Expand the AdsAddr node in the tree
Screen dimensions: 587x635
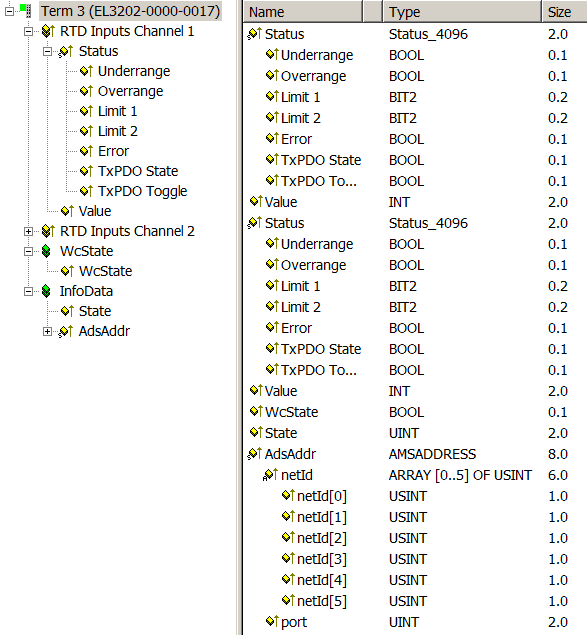pos(47,332)
